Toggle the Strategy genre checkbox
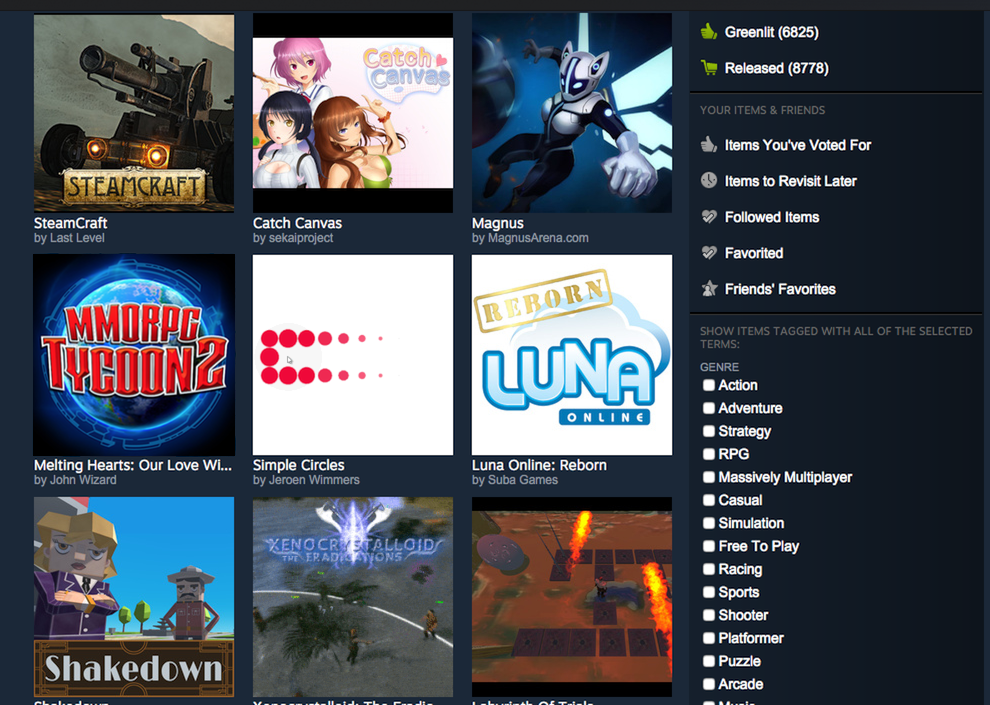The image size is (990, 705). point(709,431)
